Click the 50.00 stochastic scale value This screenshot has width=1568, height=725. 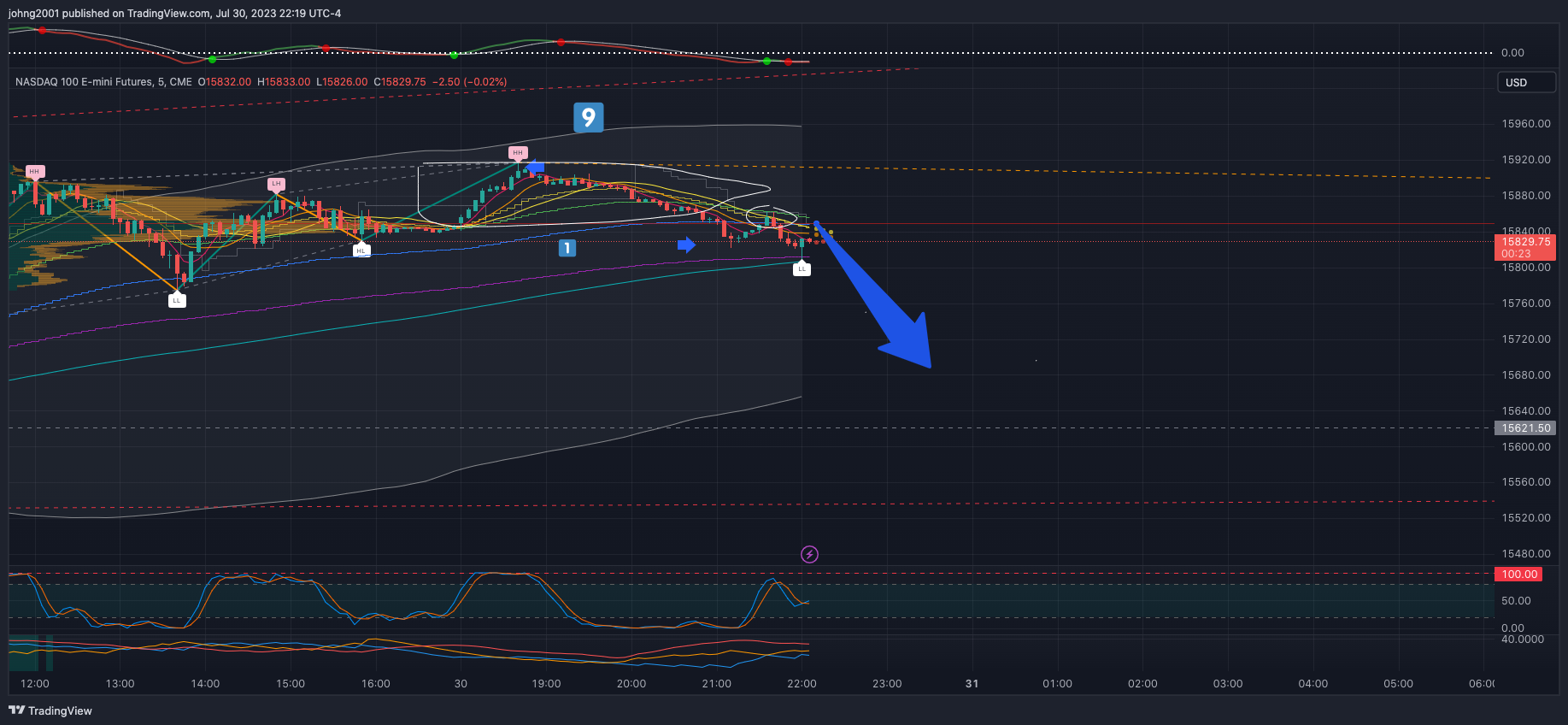tap(1516, 601)
